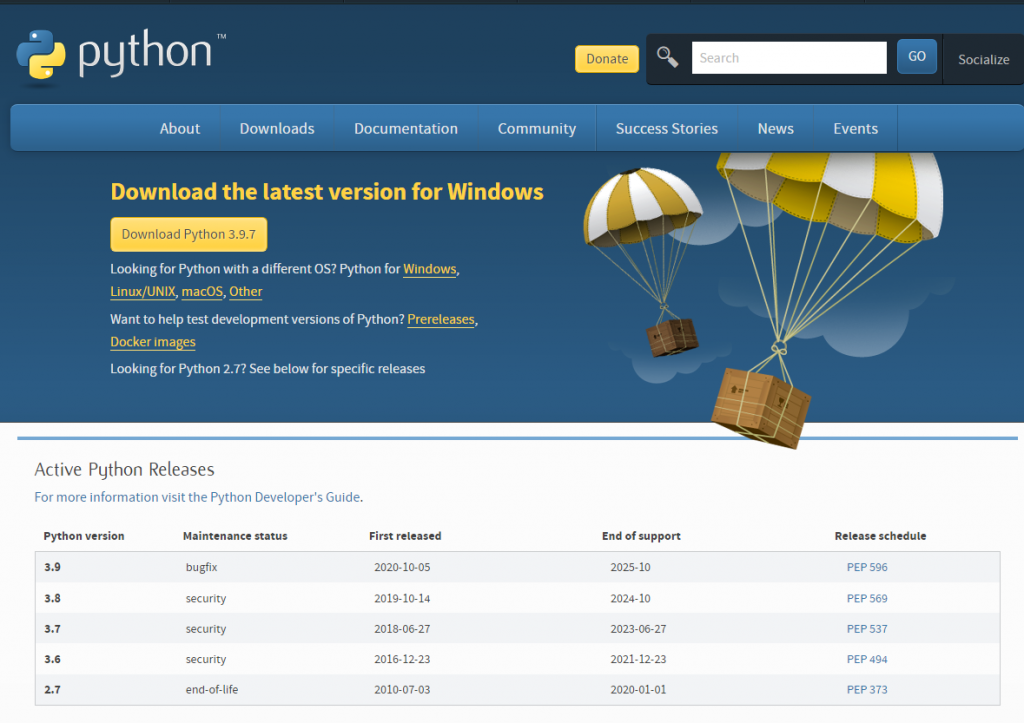Select version 3.8 cell in table
This screenshot has height=723, width=1024.
coord(52,598)
